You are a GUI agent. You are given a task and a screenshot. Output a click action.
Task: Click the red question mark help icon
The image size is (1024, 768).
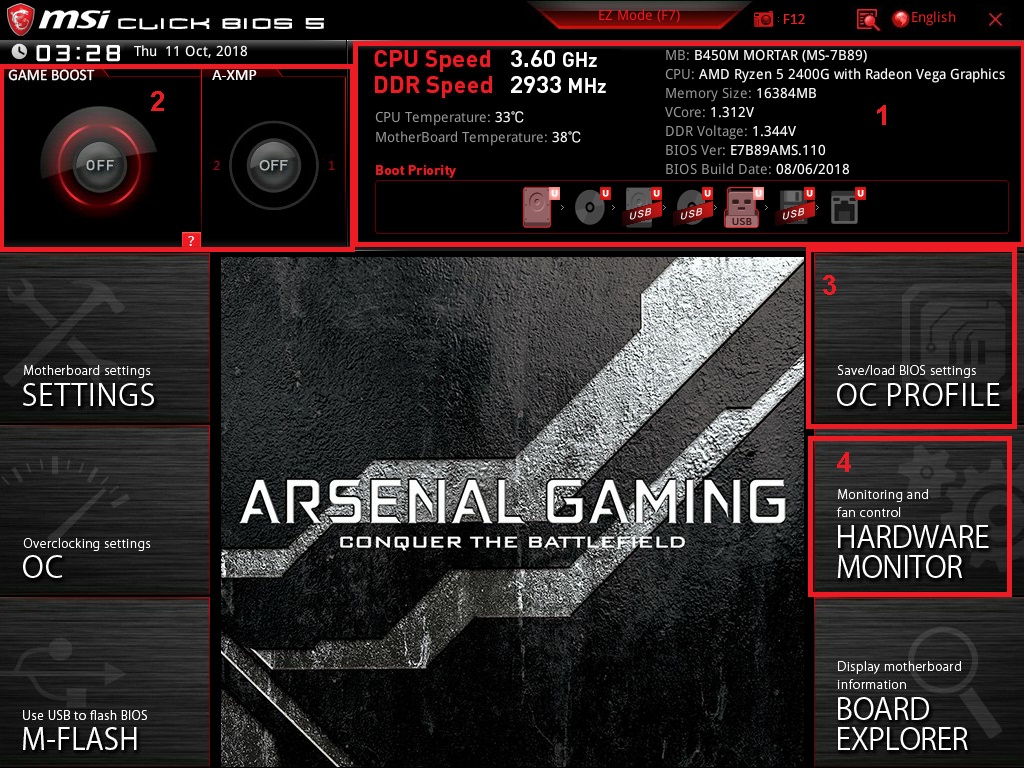[x=191, y=240]
